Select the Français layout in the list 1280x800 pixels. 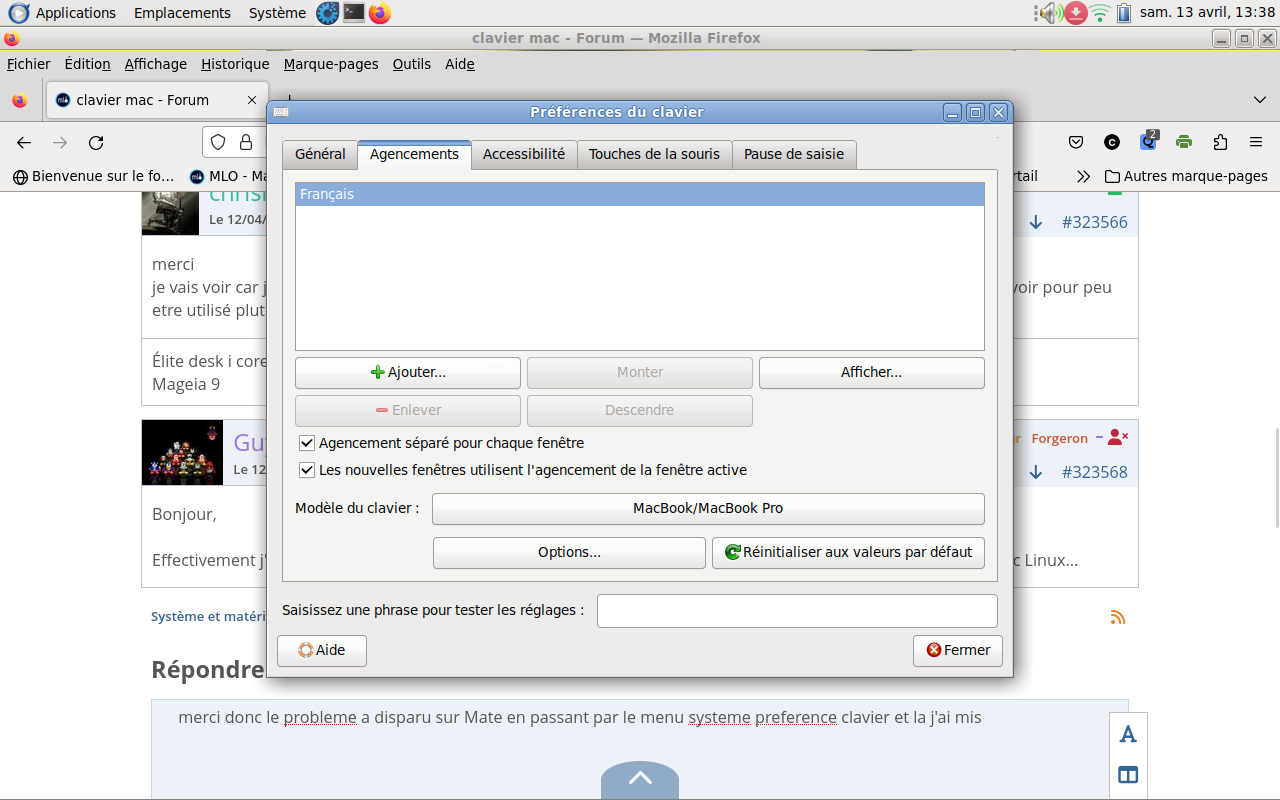[640, 194]
